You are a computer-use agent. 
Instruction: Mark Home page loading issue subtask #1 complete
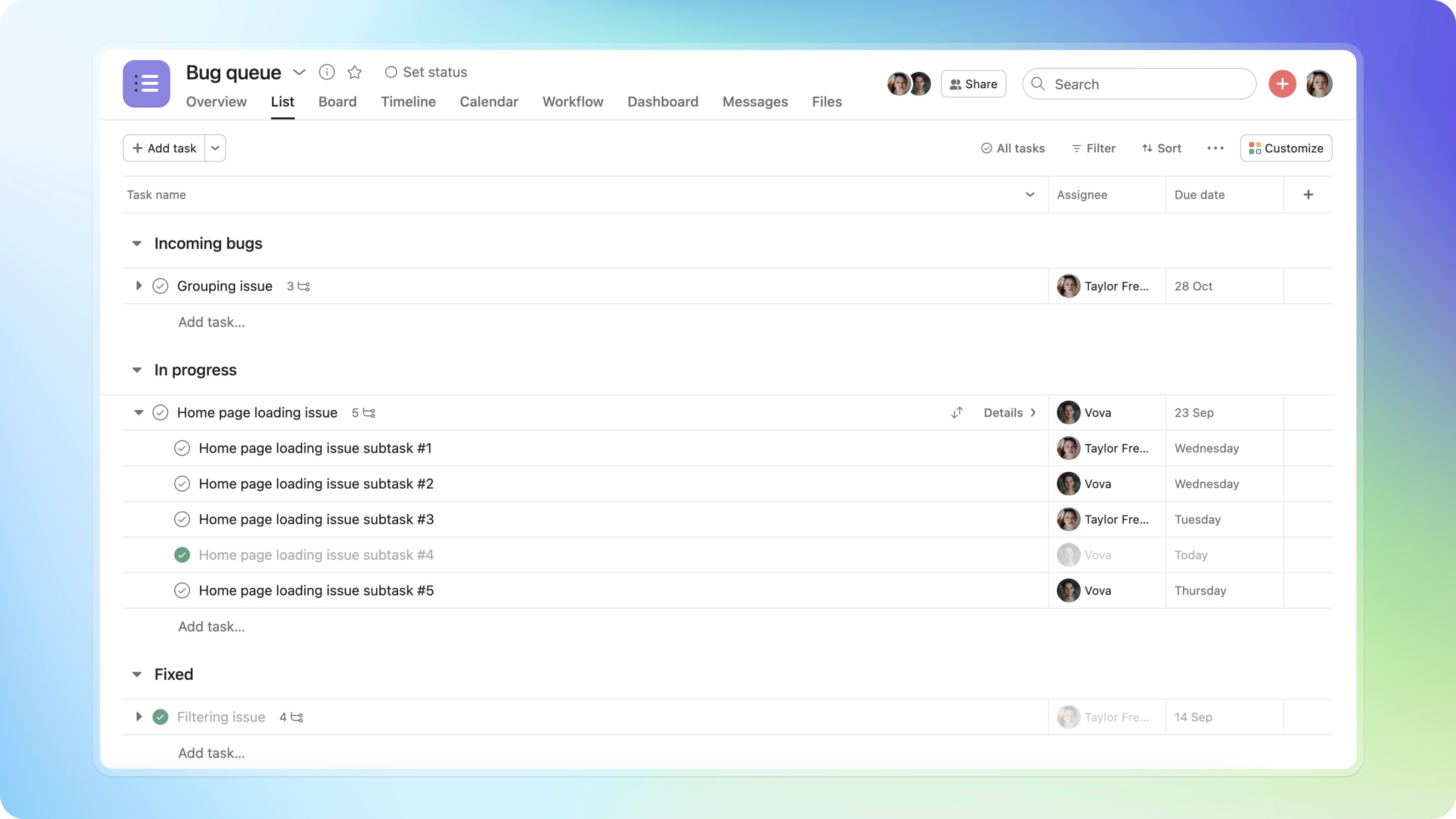[x=182, y=448]
